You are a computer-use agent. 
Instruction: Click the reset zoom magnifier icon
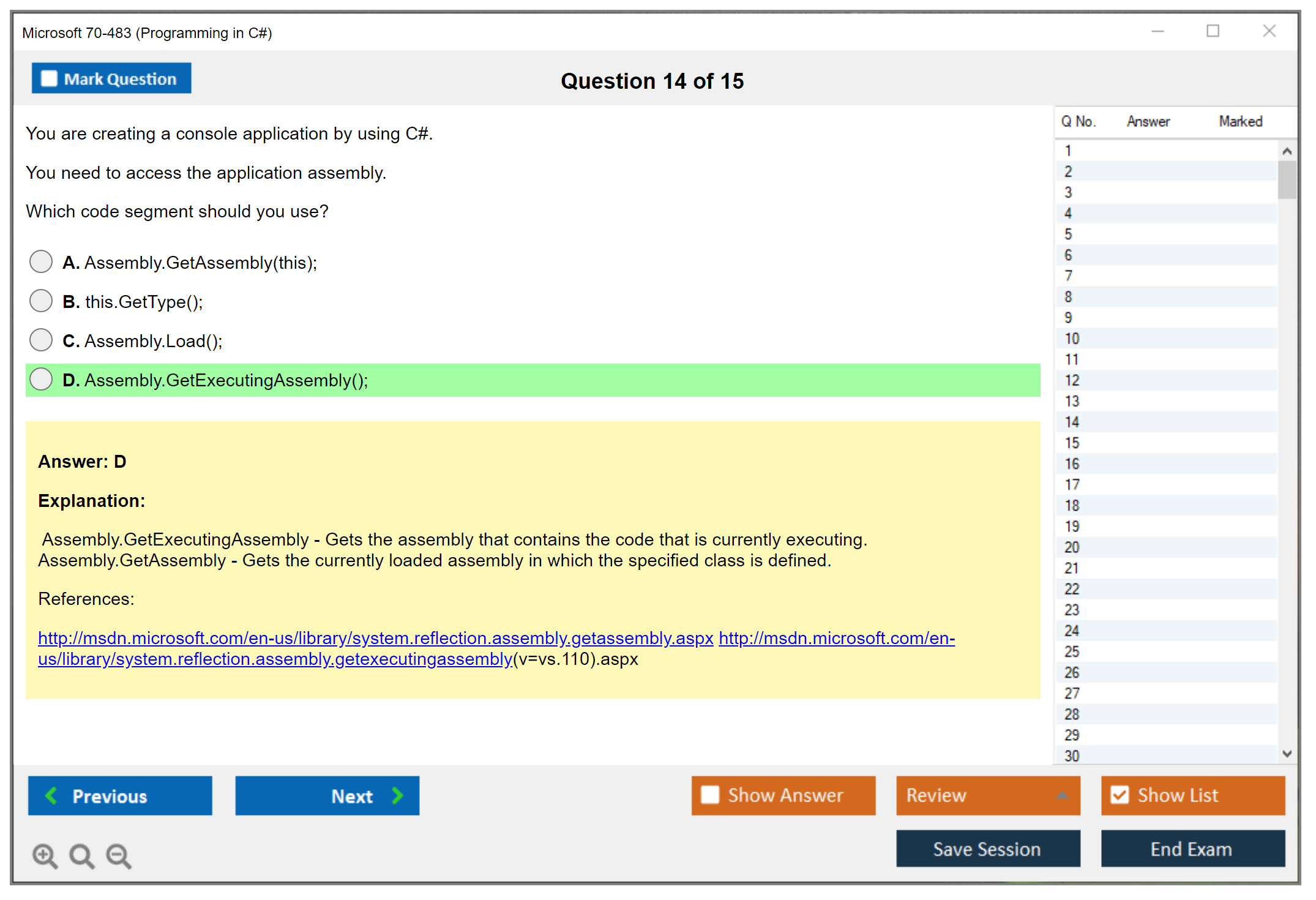pos(81,855)
